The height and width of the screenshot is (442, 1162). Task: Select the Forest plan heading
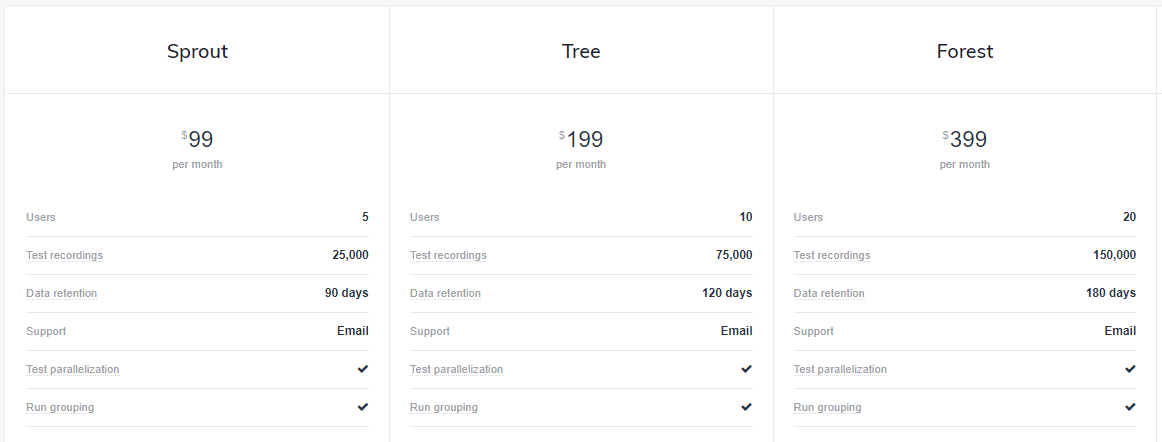[965, 51]
